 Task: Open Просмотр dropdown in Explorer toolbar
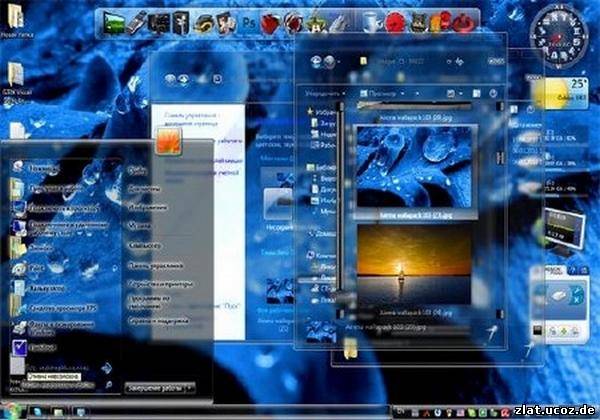(x=382, y=93)
